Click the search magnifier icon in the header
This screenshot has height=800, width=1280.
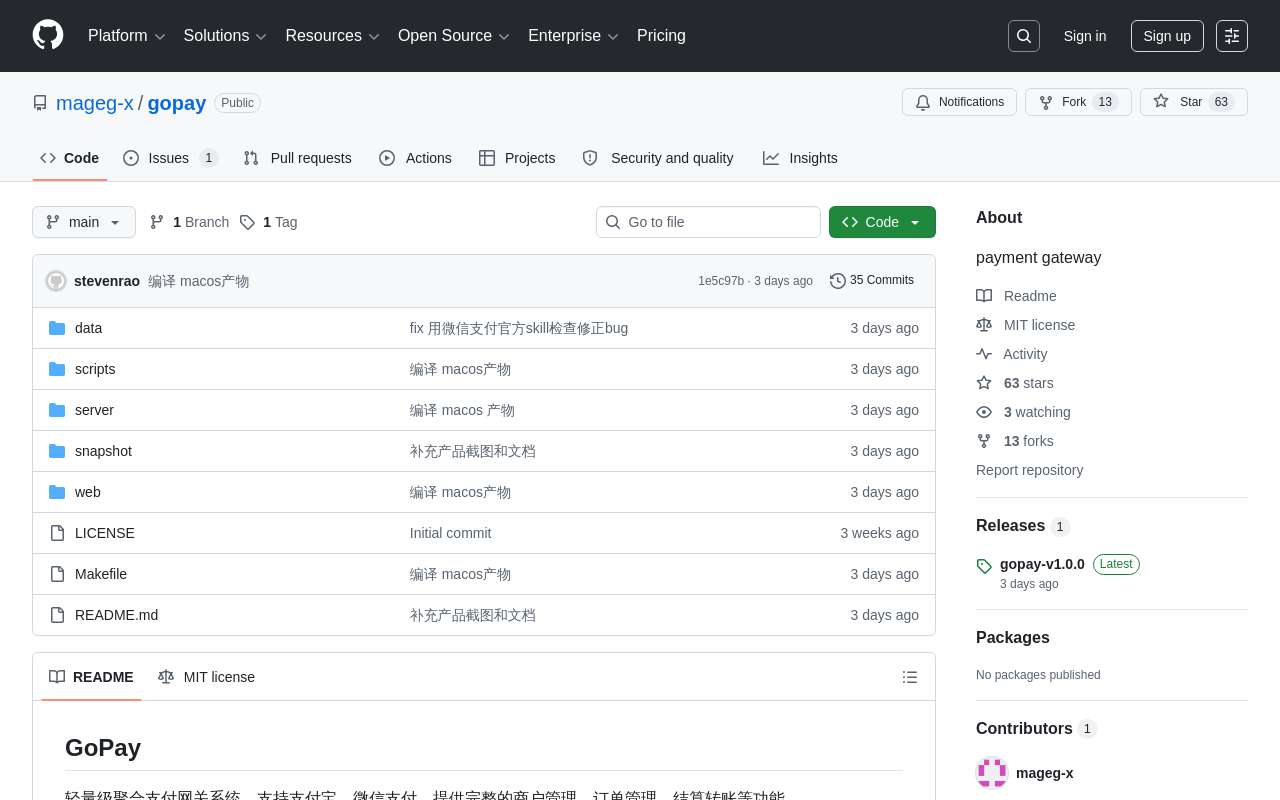click(1023, 36)
